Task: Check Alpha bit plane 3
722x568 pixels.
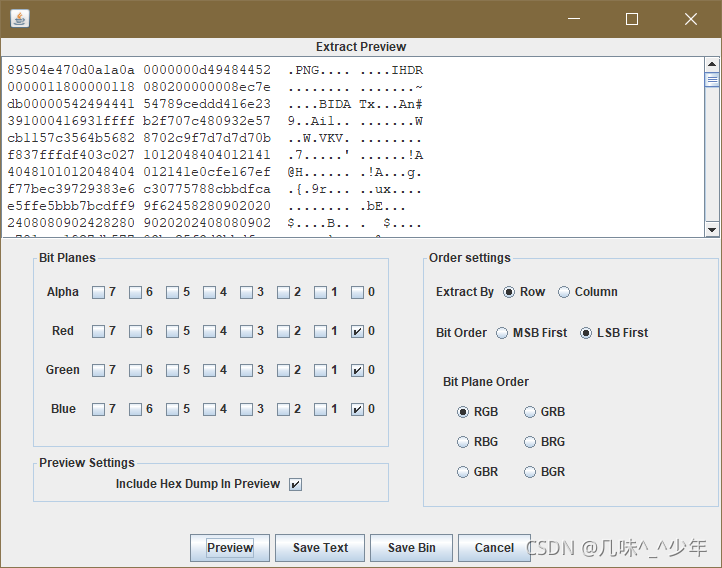Action: click(246, 292)
